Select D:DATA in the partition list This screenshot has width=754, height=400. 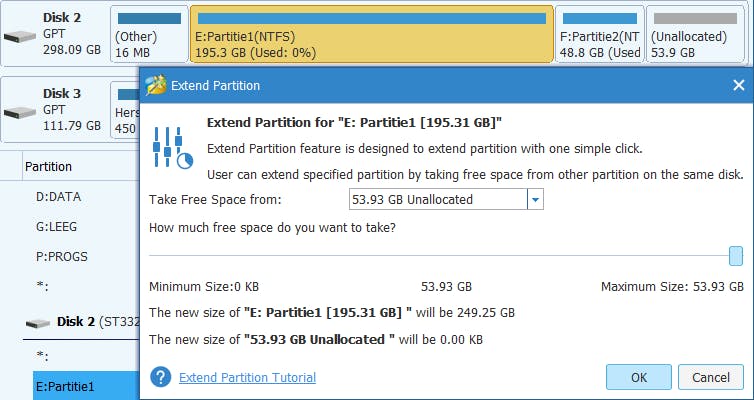pyautogui.click(x=58, y=197)
